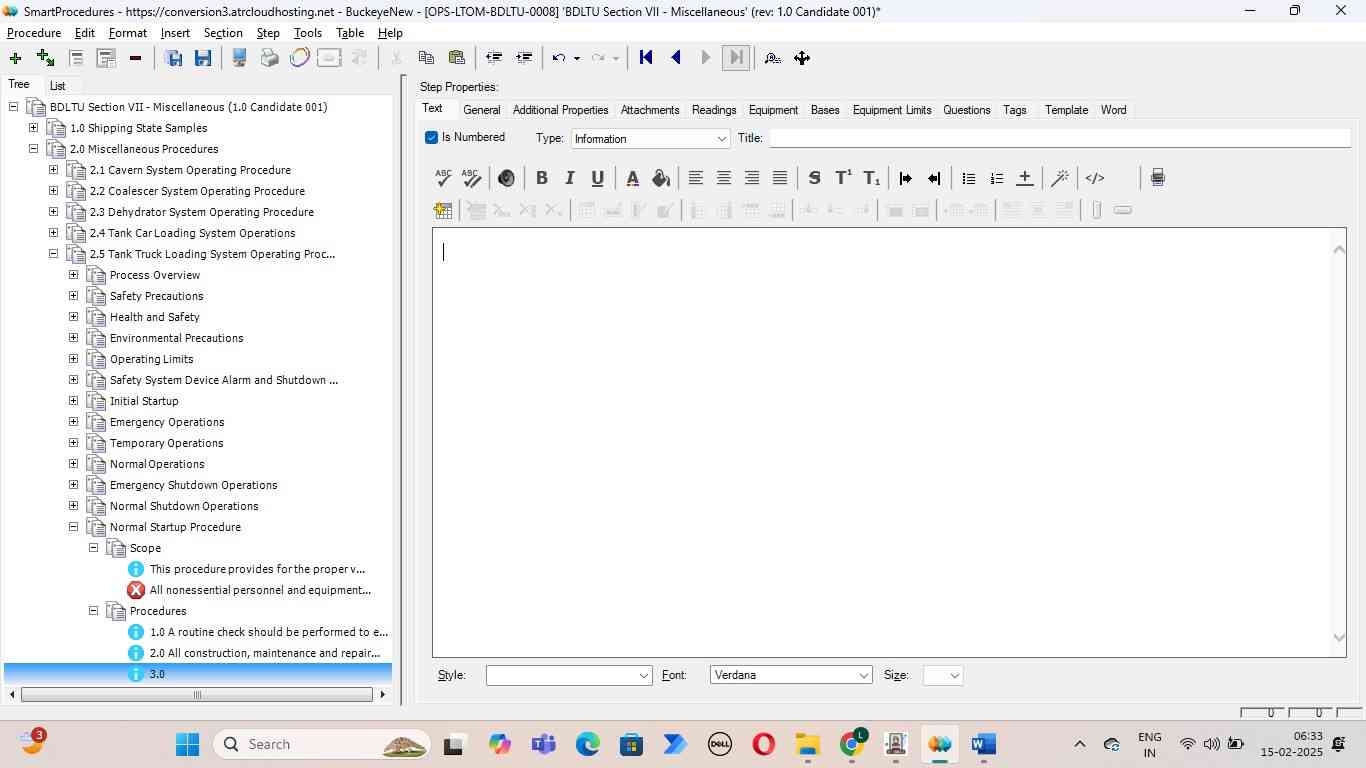Click the four-way move arrows icon
The image size is (1366, 768).
click(x=802, y=58)
